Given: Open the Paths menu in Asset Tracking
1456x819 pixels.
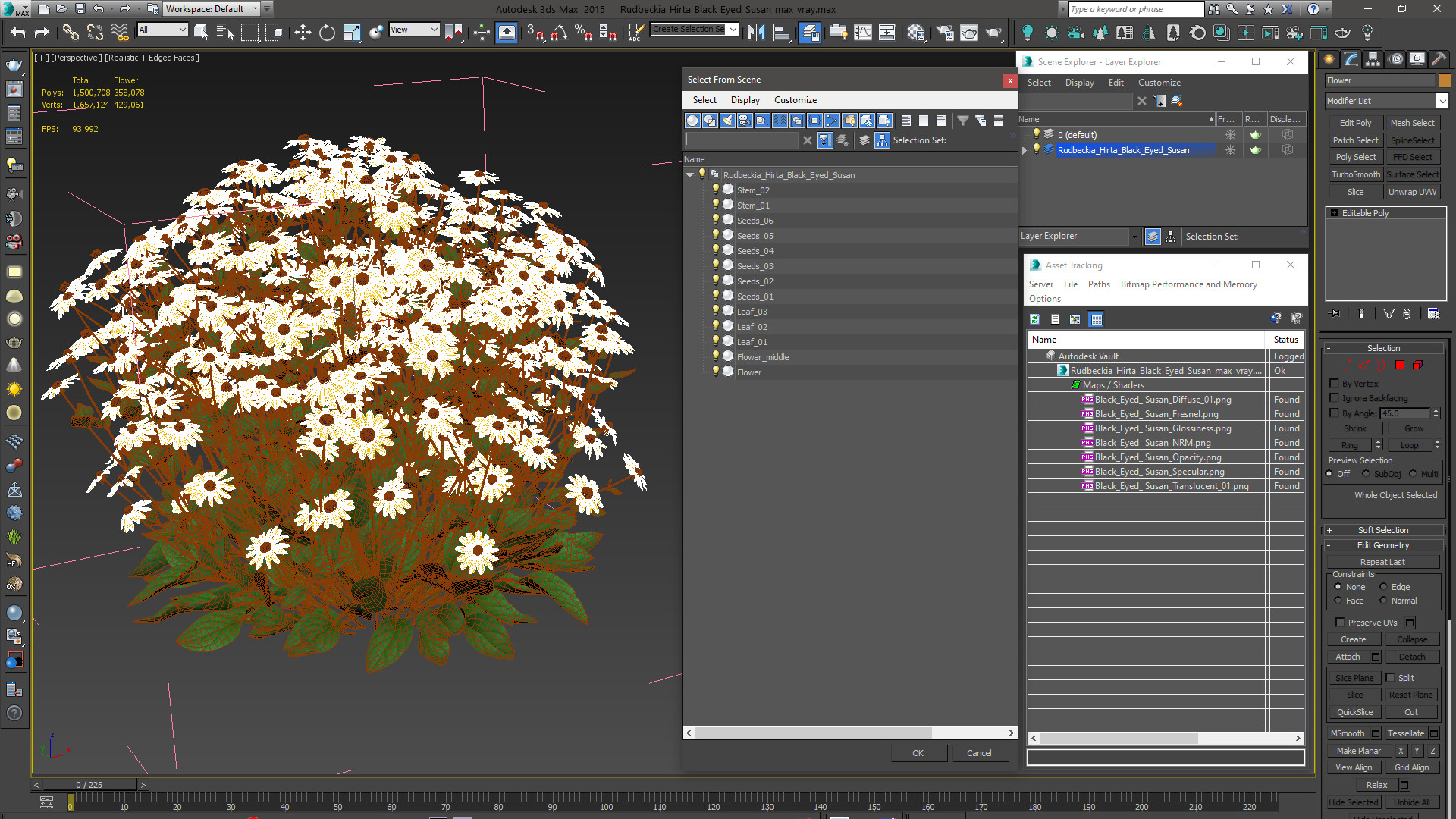Looking at the screenshot, I should [x=1098, y=284].
